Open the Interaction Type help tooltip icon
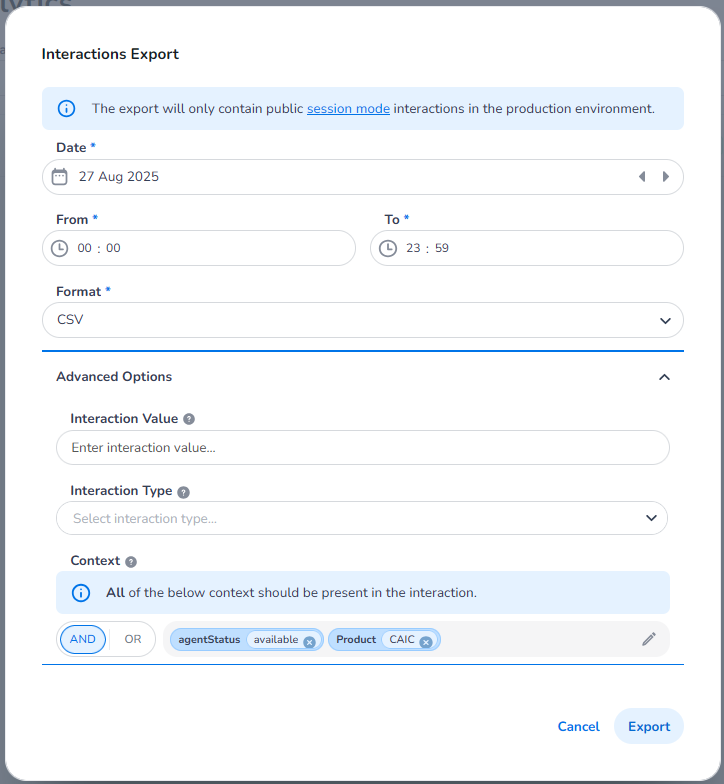This screenshot has width=724, height=784. [183, 491]
